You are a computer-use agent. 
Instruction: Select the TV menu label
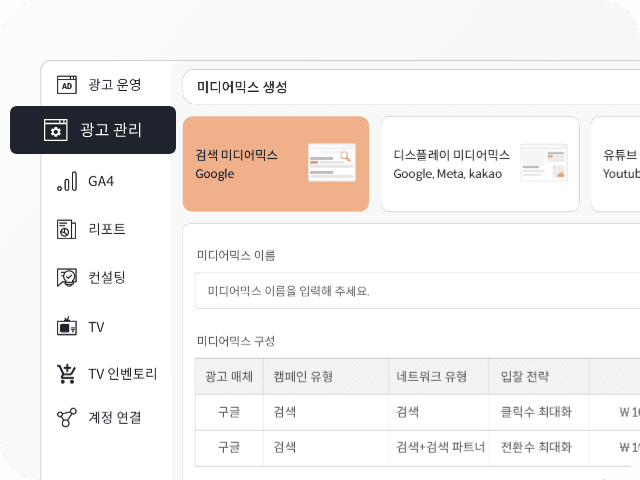click(x=96, y=327)
